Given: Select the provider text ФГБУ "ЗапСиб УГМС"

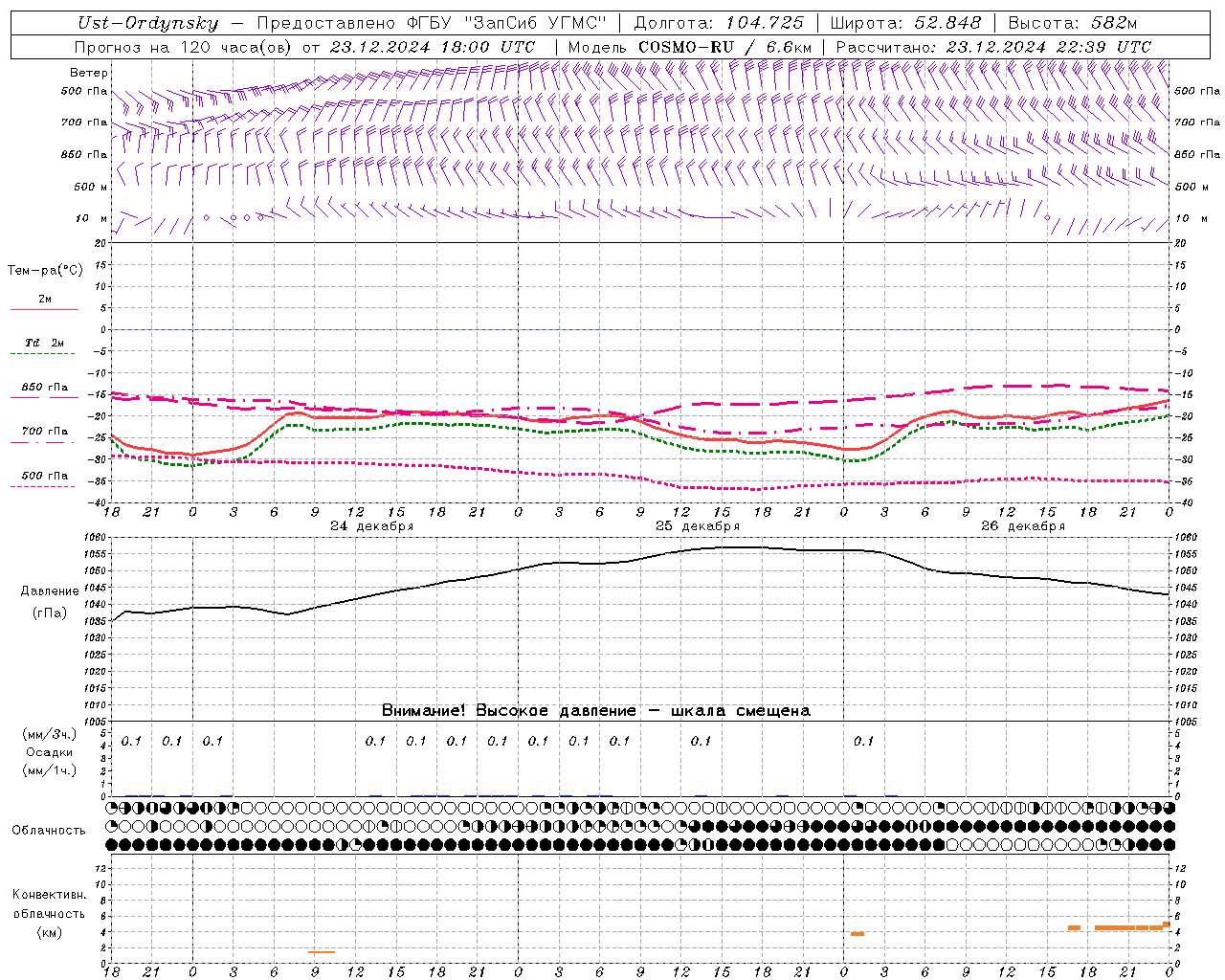Looking at the screenshot, I should click(x=505, y=23).
